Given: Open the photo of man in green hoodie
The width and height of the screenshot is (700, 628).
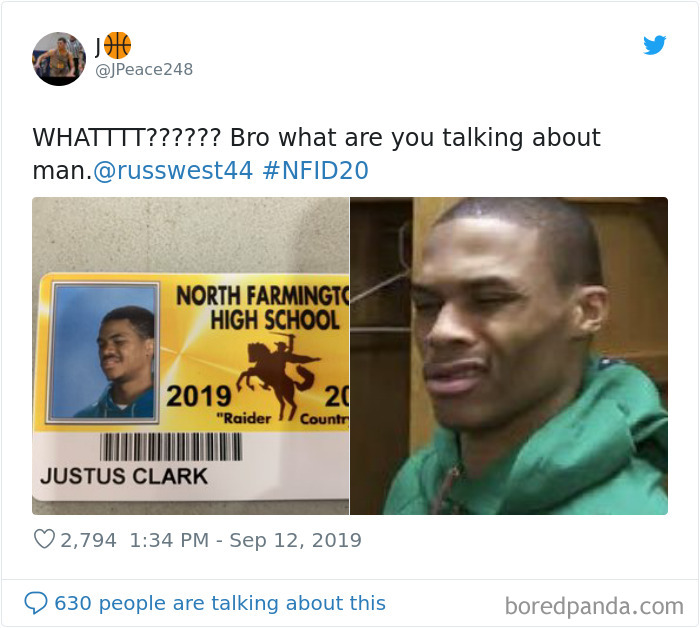Looking at the screenshot, I should [509, 356].
